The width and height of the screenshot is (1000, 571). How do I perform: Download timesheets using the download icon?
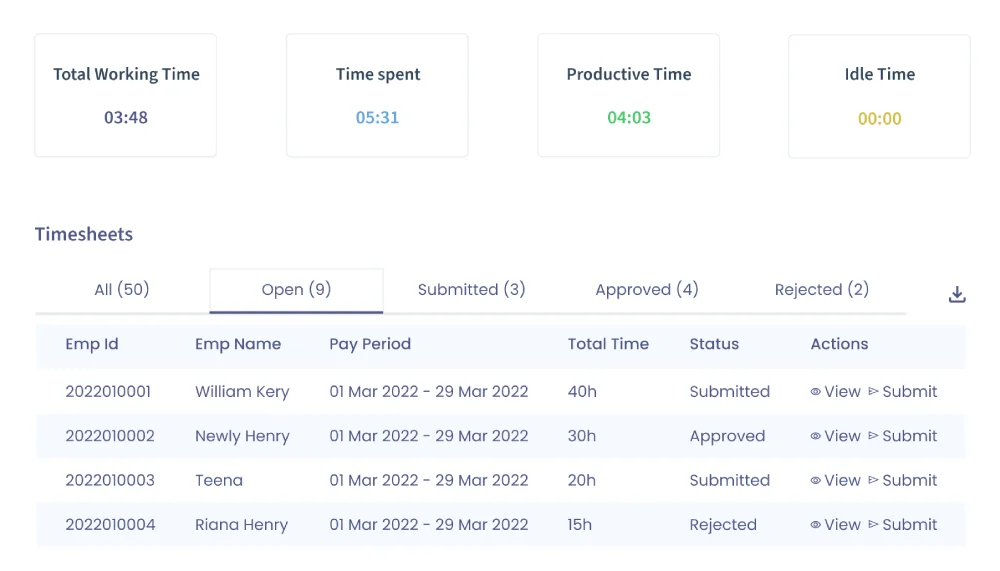pyautogui.click(x=957, y=294)
